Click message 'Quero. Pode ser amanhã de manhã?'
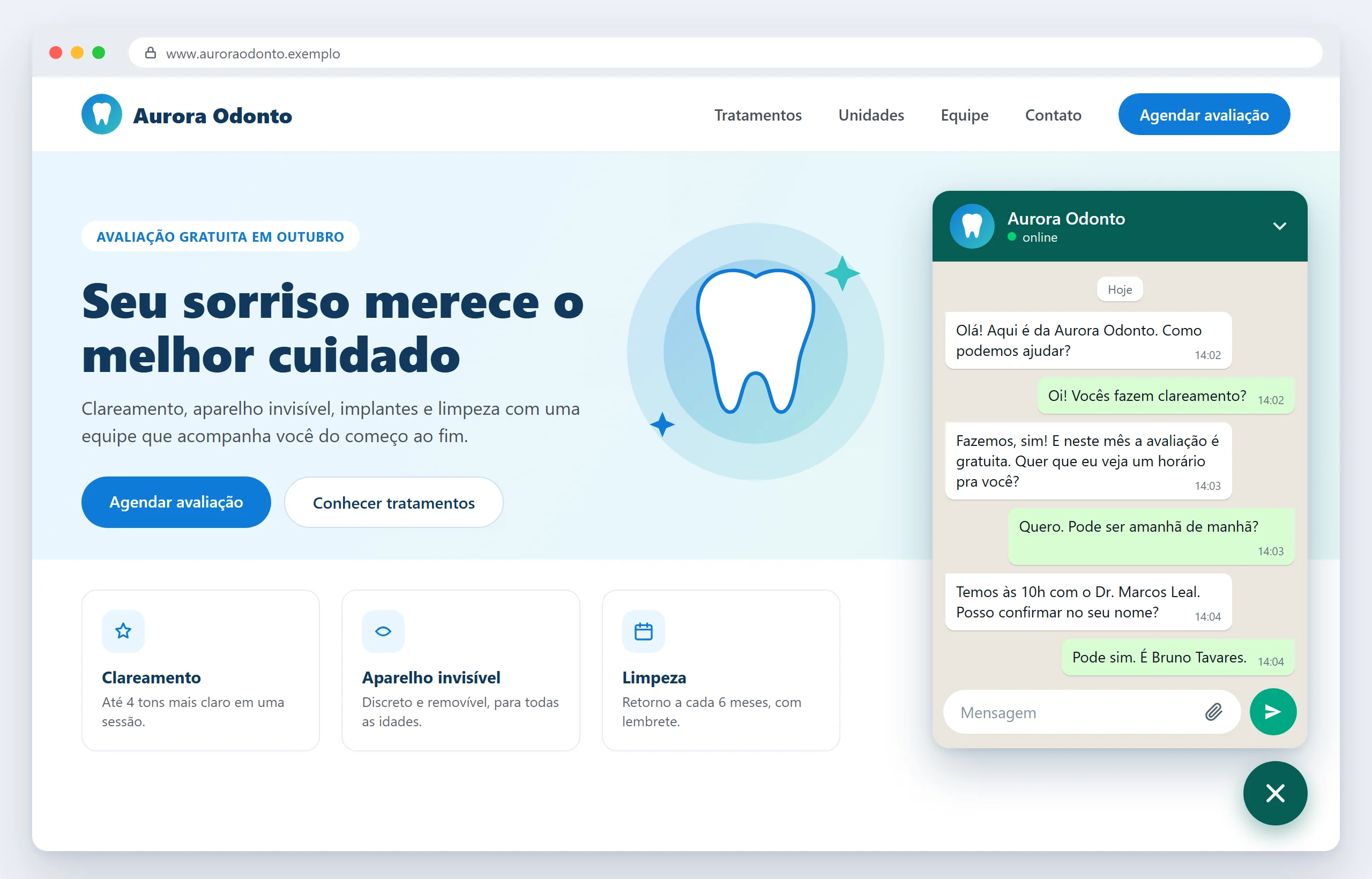The image size is (1372, 879). pos(1151,537)
